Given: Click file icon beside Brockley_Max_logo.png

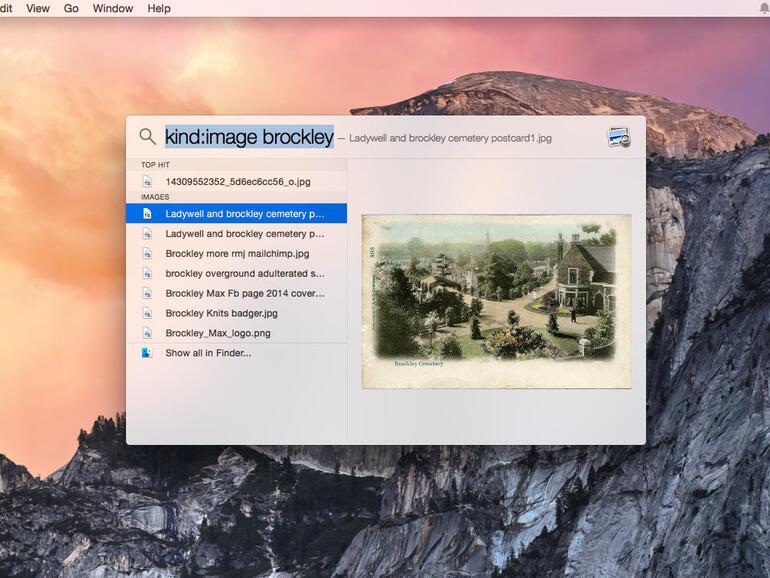Looking at the screenshot, I should coord(147,333).
